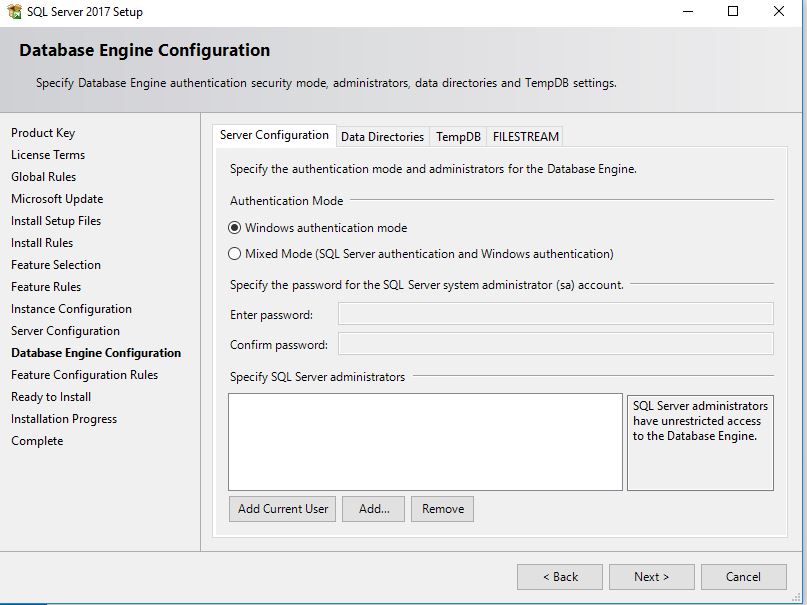This screenshot has width=807, height=605.
Task: Select Product Key in the sidebar
Action: coord(43,132)
